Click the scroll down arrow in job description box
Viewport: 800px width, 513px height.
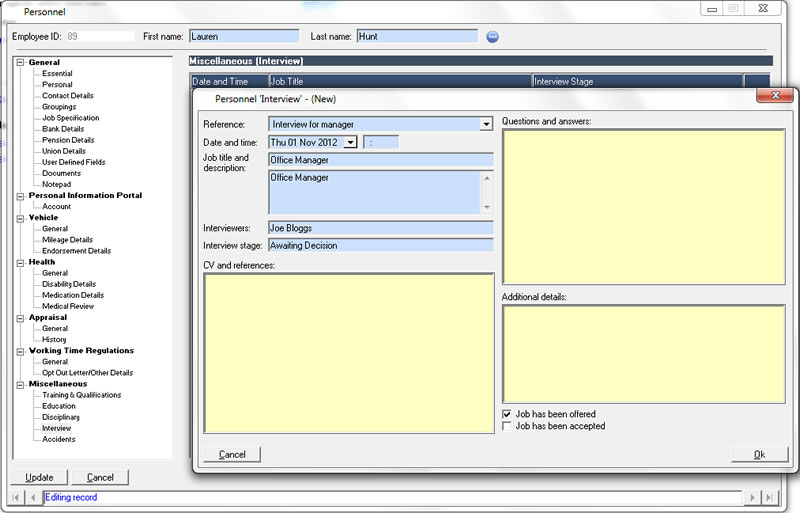pos(487,207)
